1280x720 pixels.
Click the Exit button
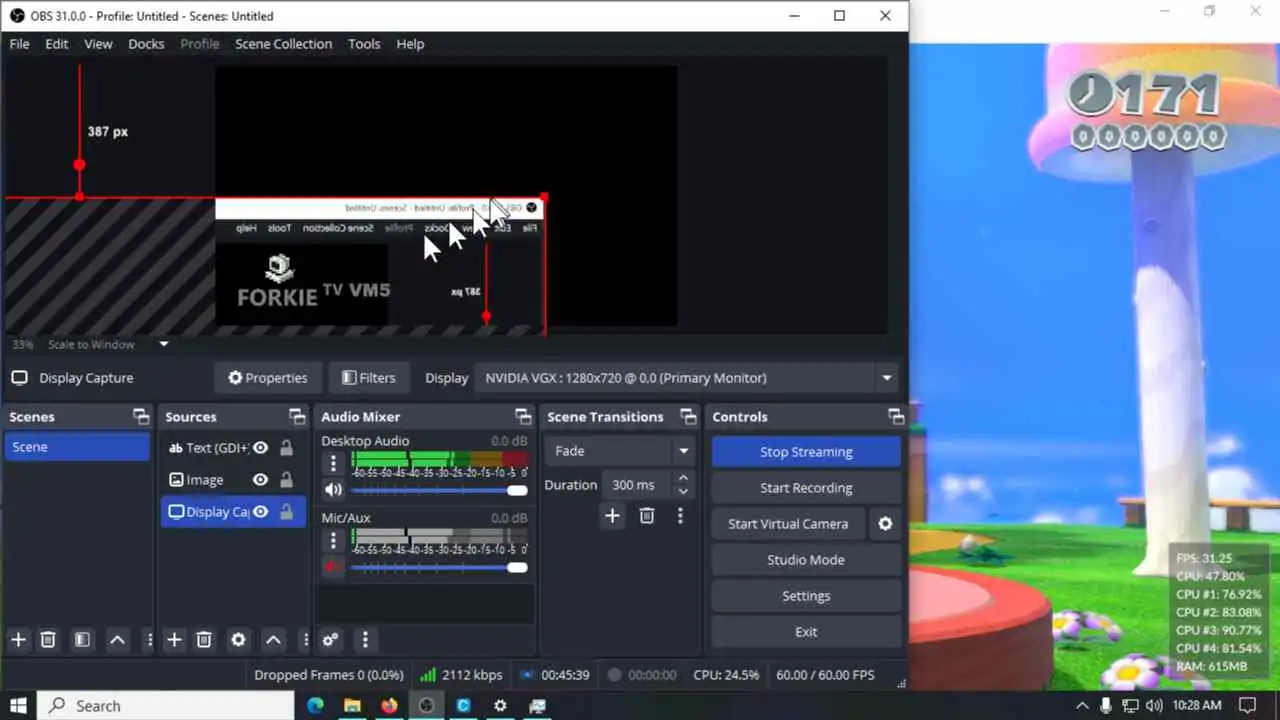[806, 632]
